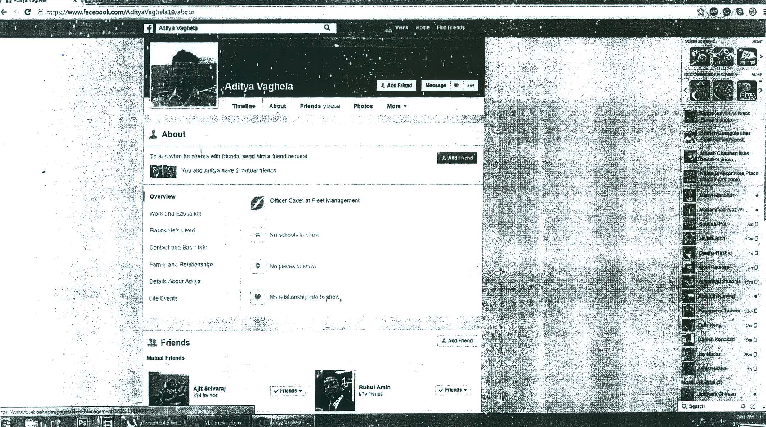The image size is (766, 427).
Task: Open the Home link in top bar
Action: (423, 28)
